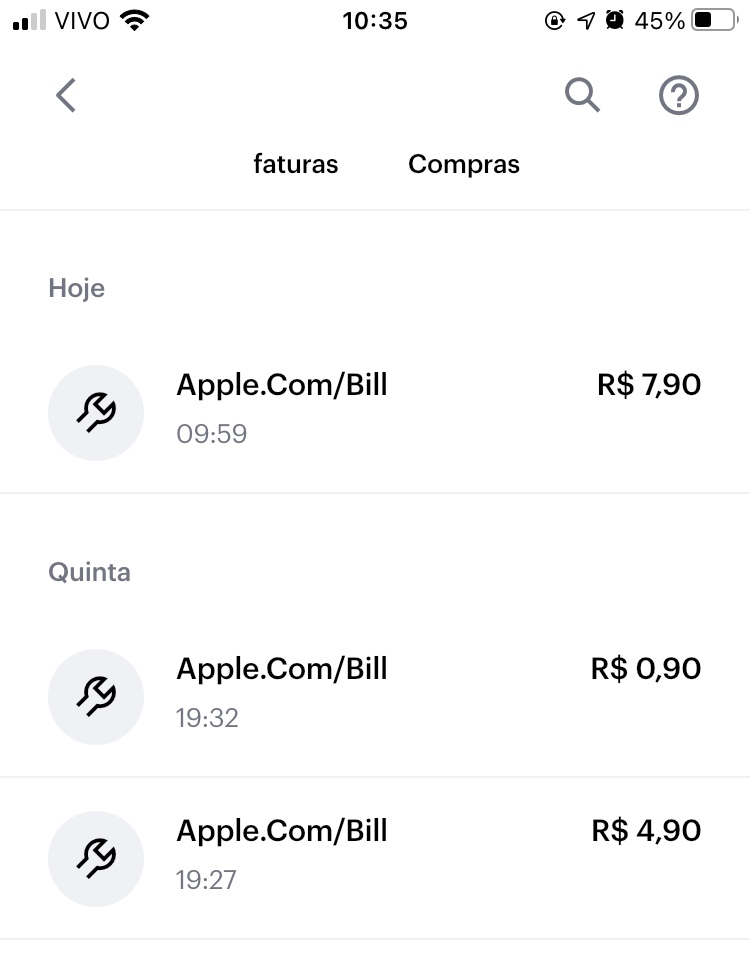This screenshot has width=750, height=958.
Task: Tap wrench icon of the 19:32 purchase
Action: 96,696
